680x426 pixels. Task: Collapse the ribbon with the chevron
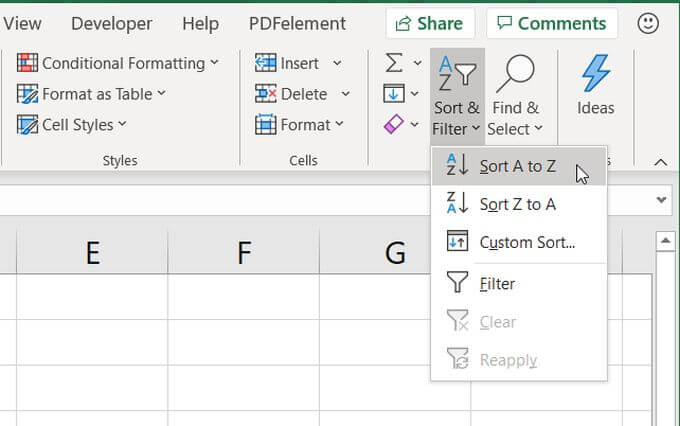pos(660,162)
